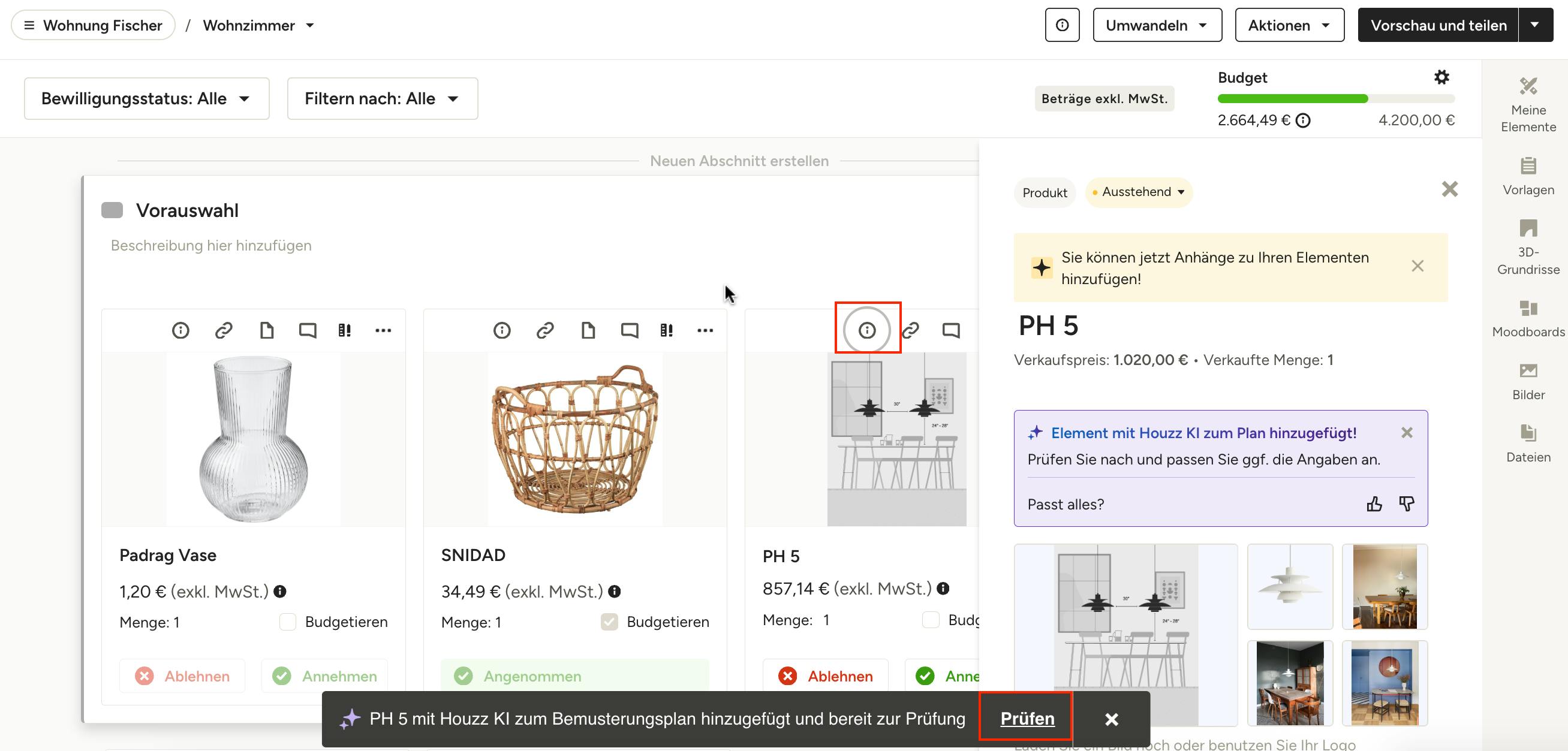Click Prüfen link in toast

click(1027, 719)
